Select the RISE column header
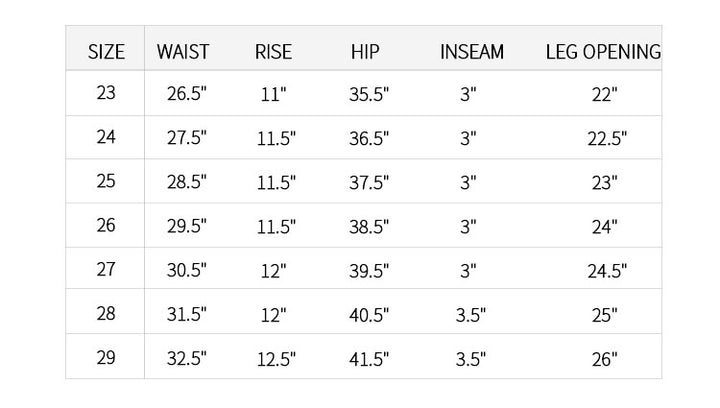 273,51
